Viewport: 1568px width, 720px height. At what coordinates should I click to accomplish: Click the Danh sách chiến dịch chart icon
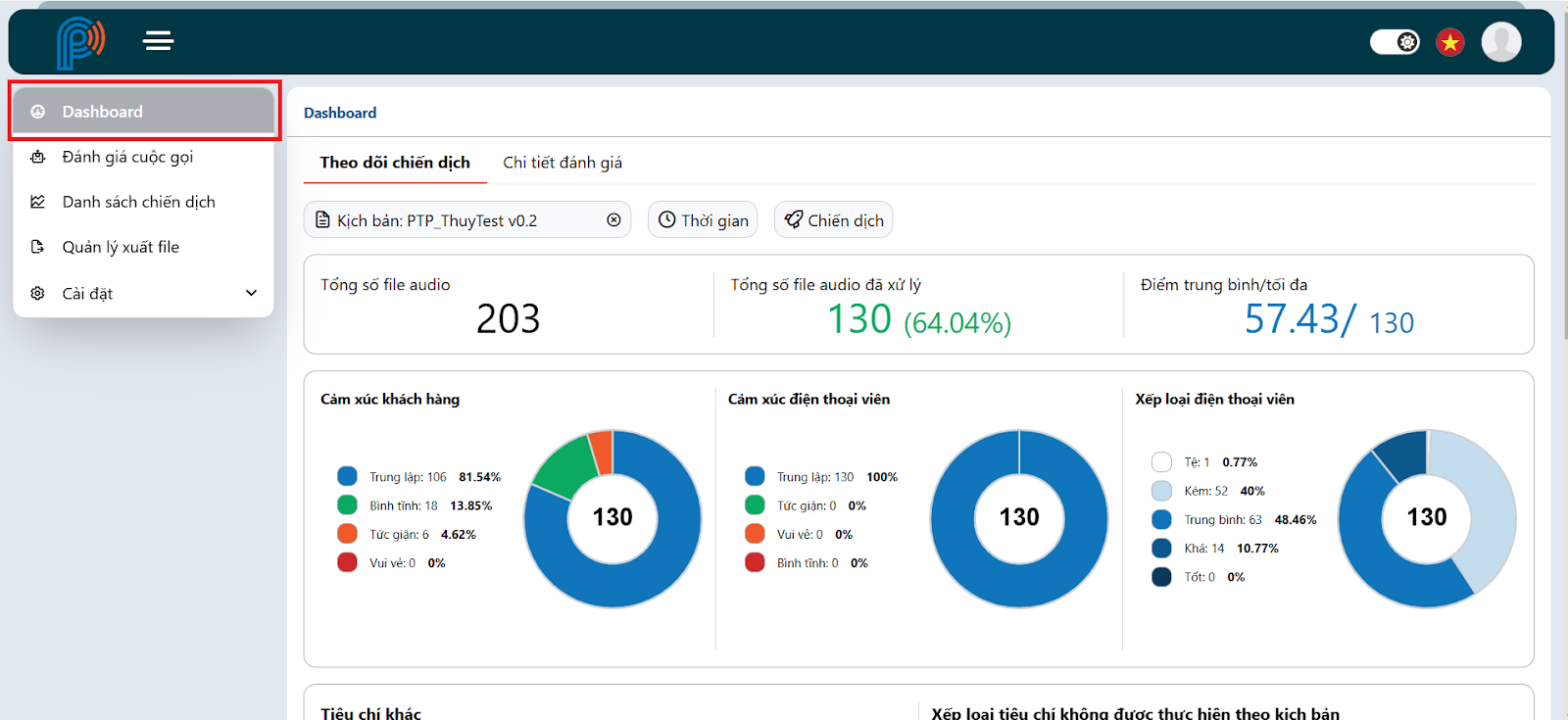[37, 202]
